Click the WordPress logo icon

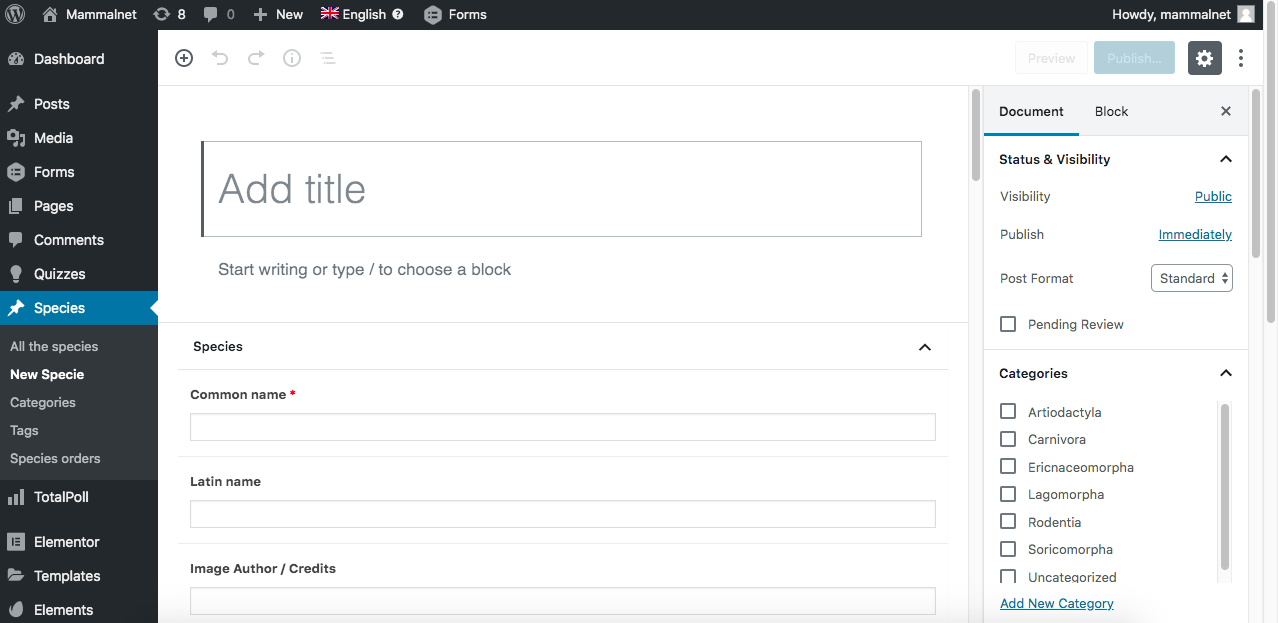[x=15, y=14]
